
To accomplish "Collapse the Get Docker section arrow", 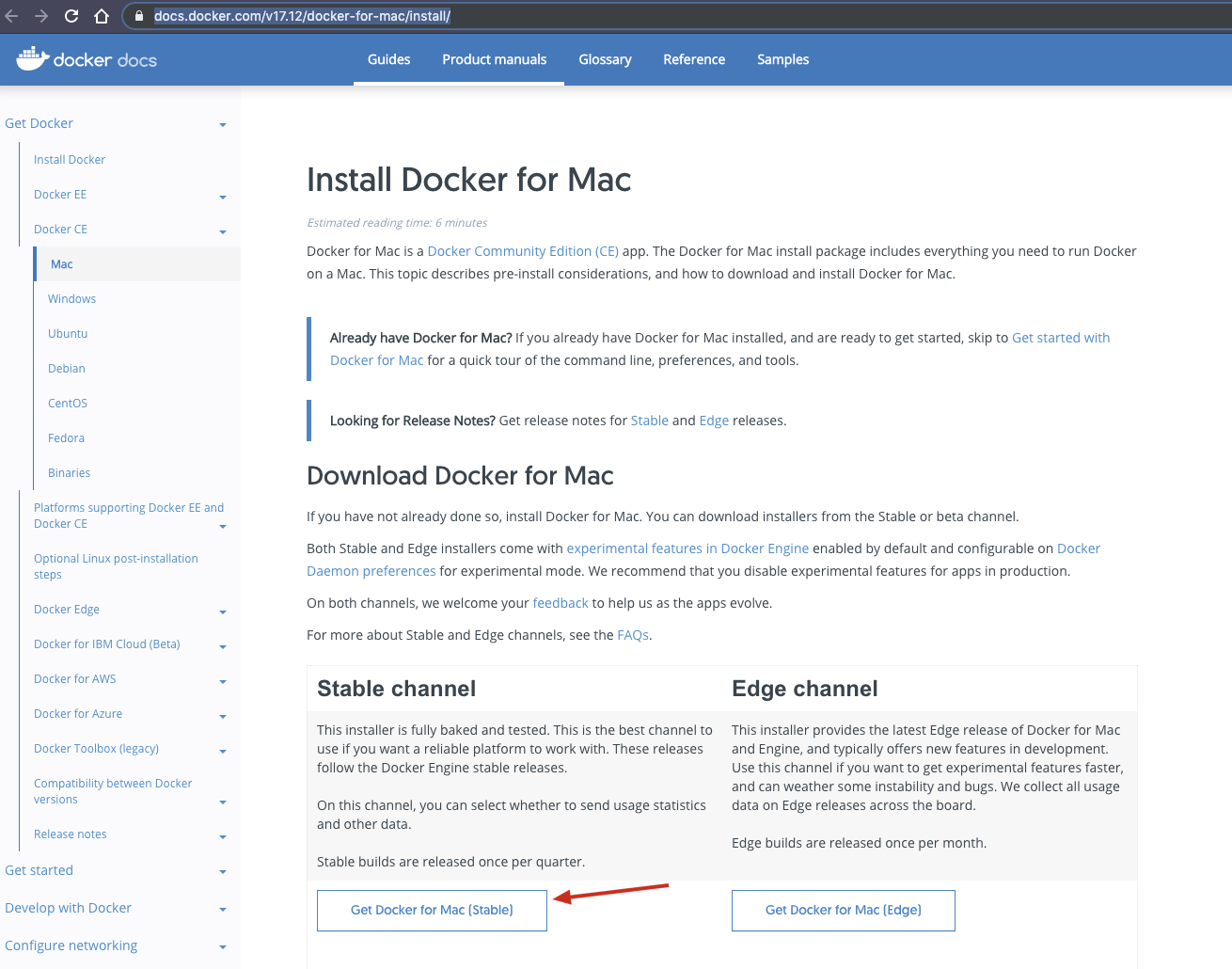I will pyautogui.click(x=223, y=125).
